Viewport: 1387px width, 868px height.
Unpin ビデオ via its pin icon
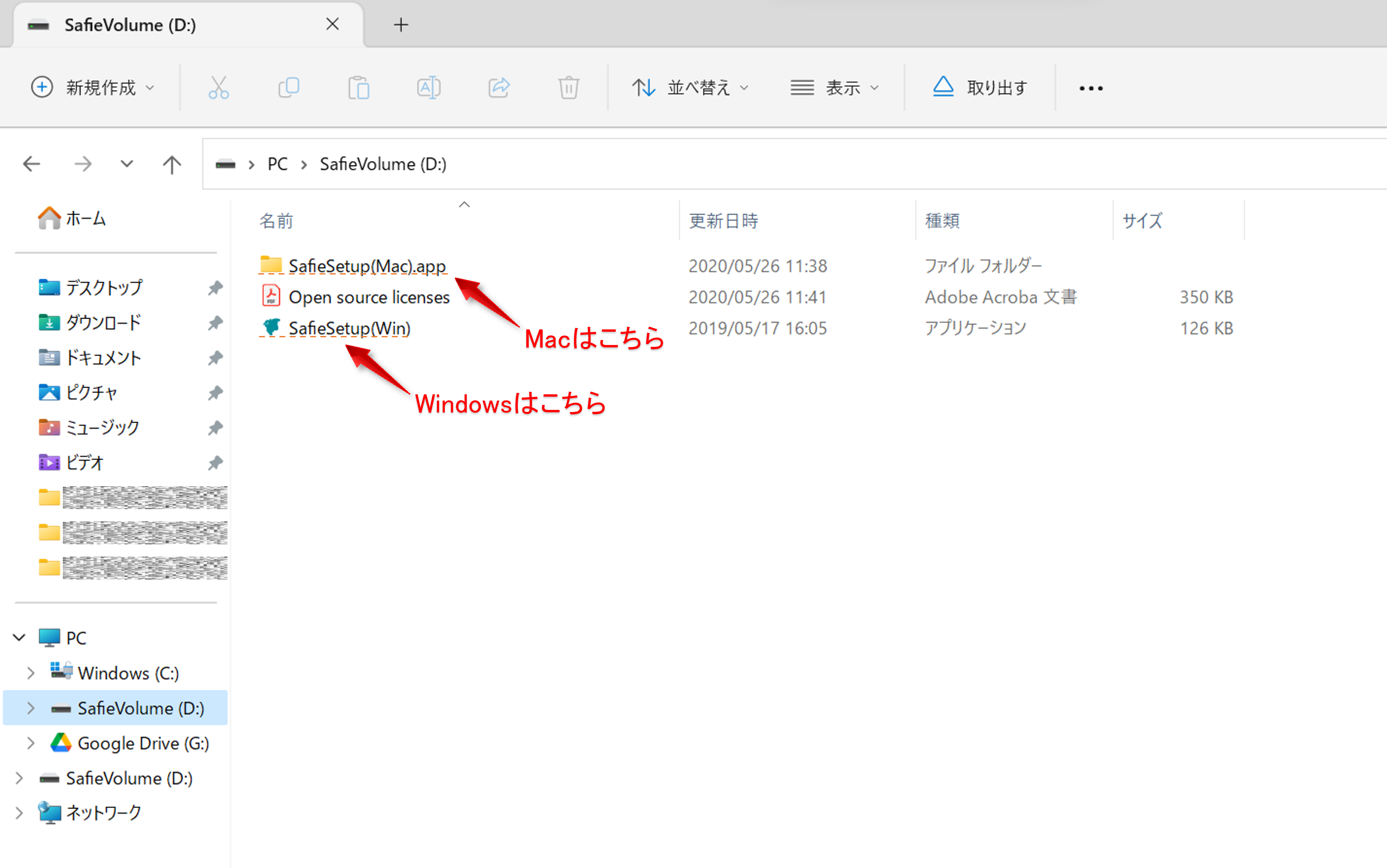(x=215, y=463)
